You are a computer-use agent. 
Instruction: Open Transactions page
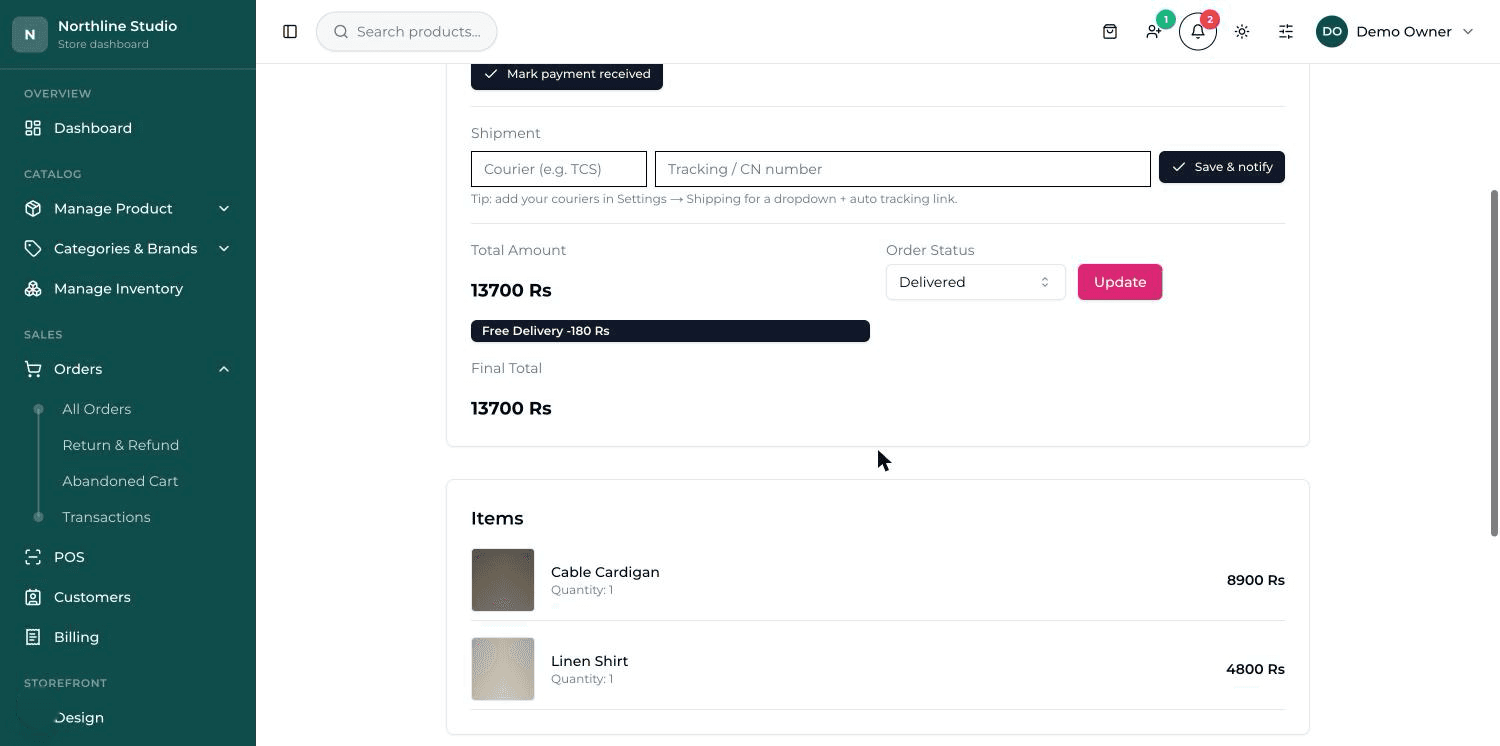click(x=106, y=517)
